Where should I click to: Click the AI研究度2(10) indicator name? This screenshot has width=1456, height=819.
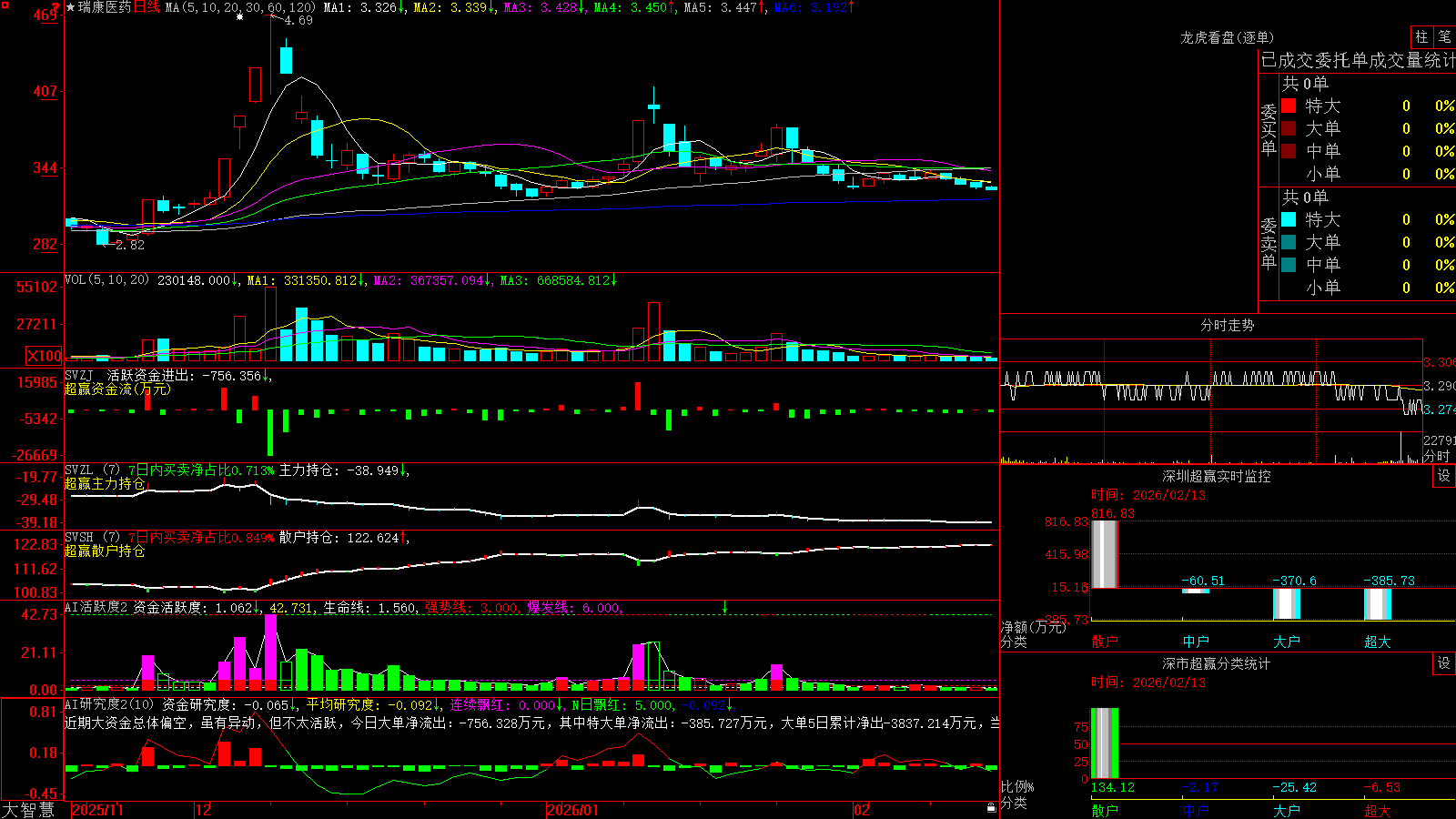pos(109,705)
